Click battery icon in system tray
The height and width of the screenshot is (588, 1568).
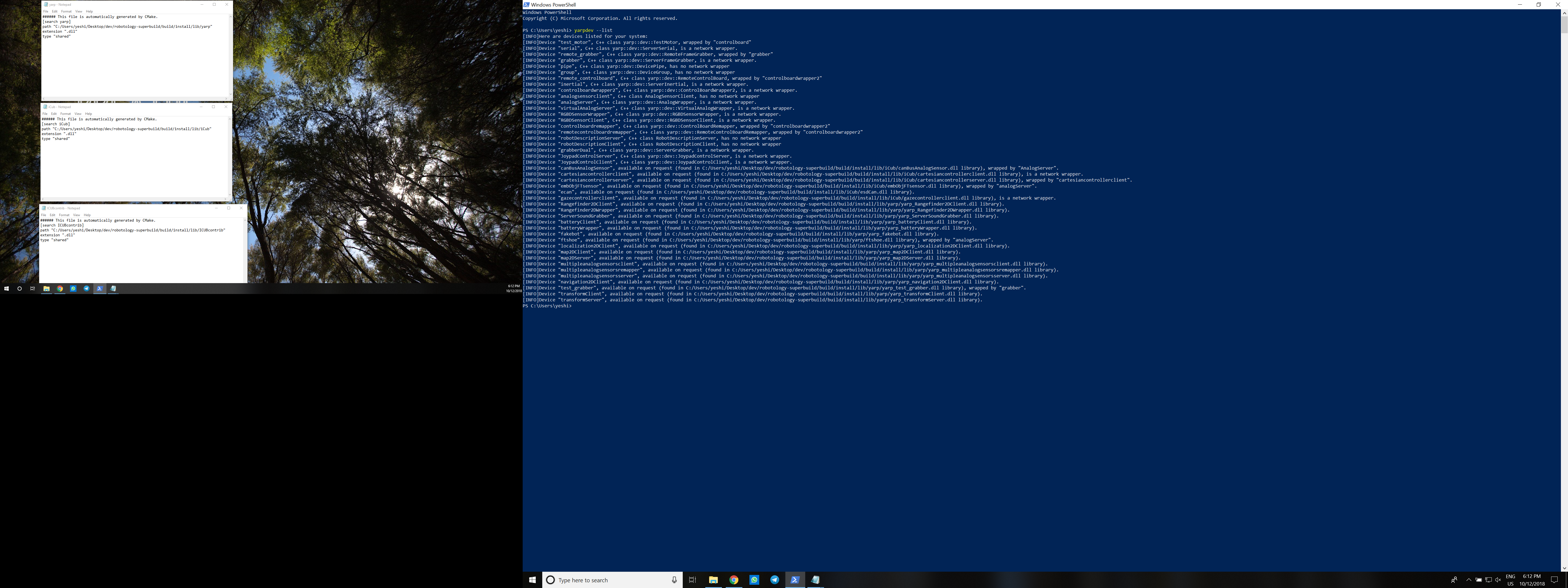coord(1478,580)
